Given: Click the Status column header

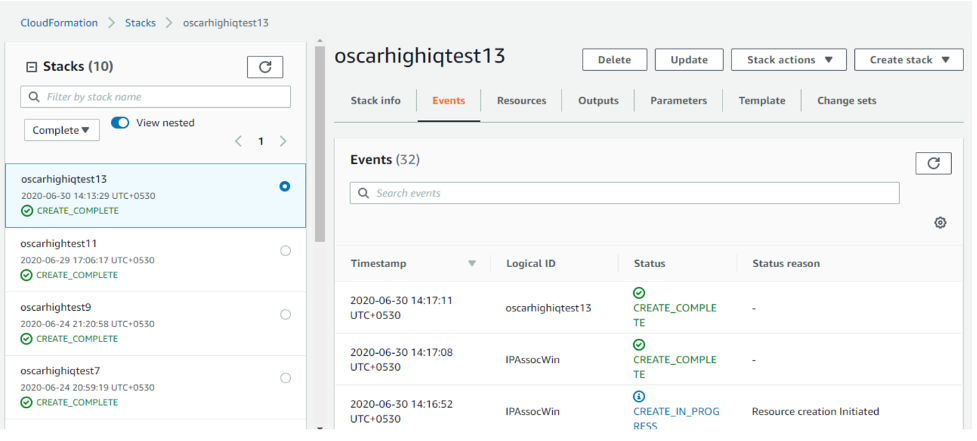Looking at the screenshot, I should (x=649, y=263).
